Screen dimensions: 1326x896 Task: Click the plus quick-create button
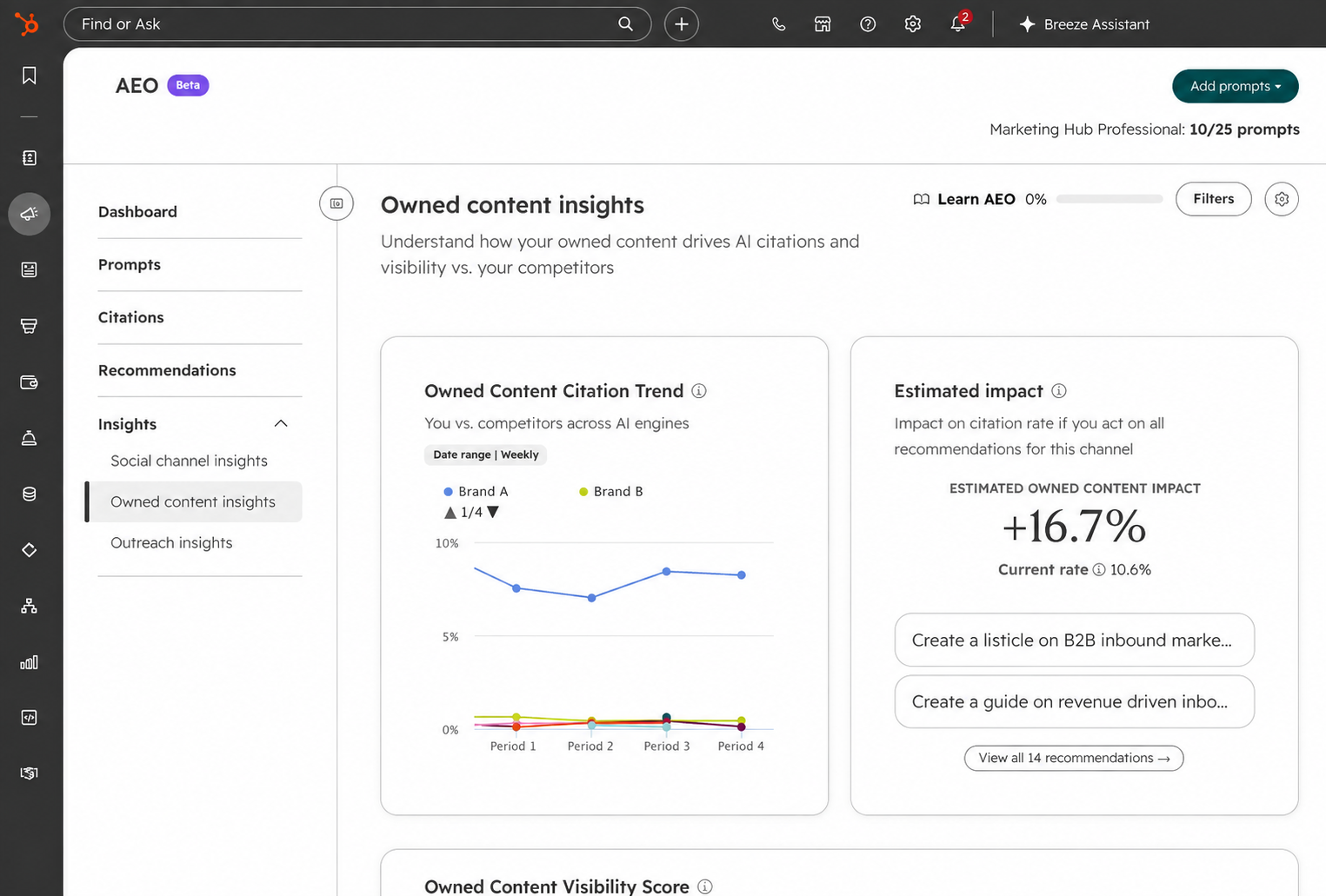click(x=682, y=24)
